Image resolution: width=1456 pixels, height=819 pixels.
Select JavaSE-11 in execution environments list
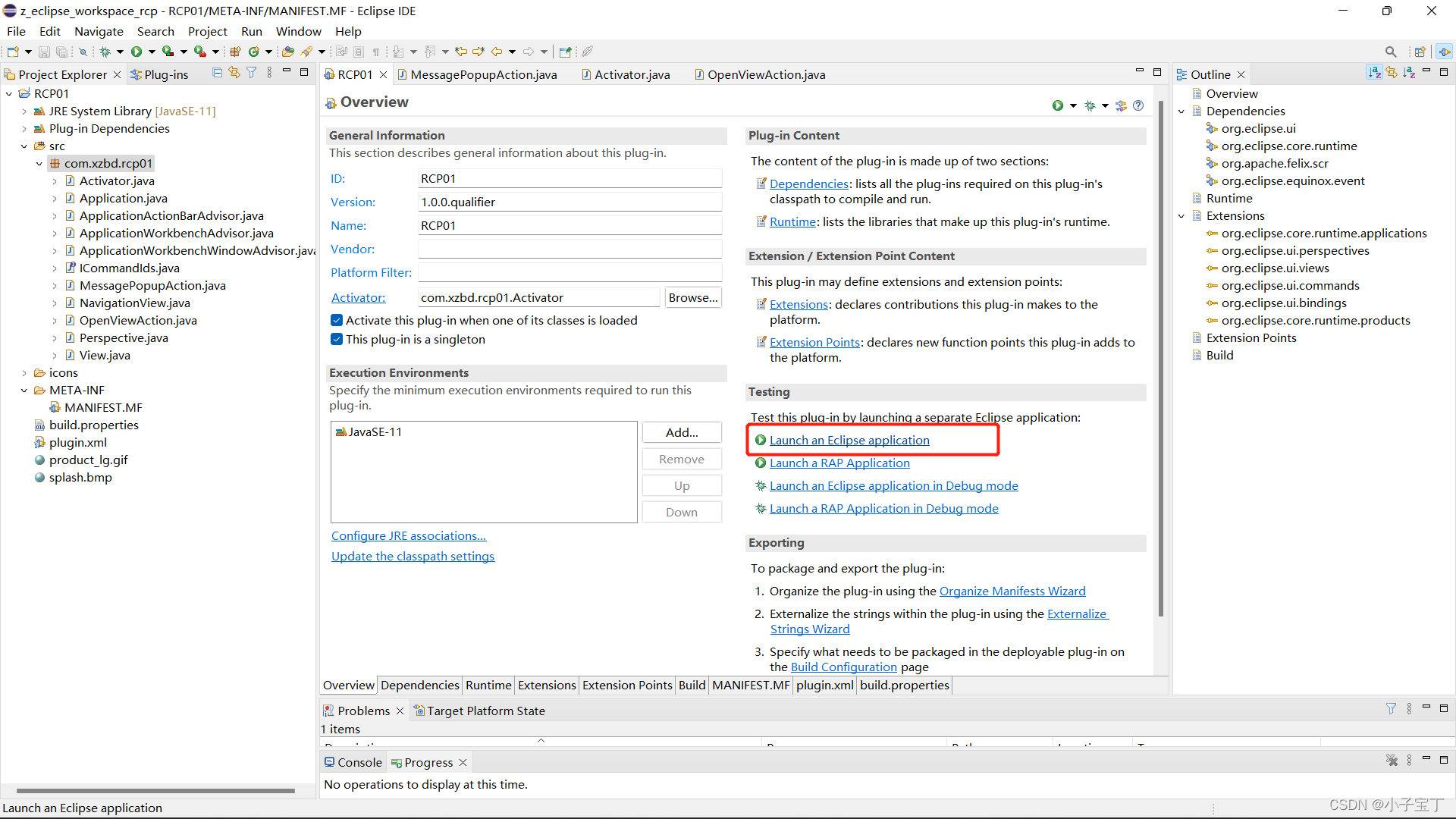[x=369, y=431]
